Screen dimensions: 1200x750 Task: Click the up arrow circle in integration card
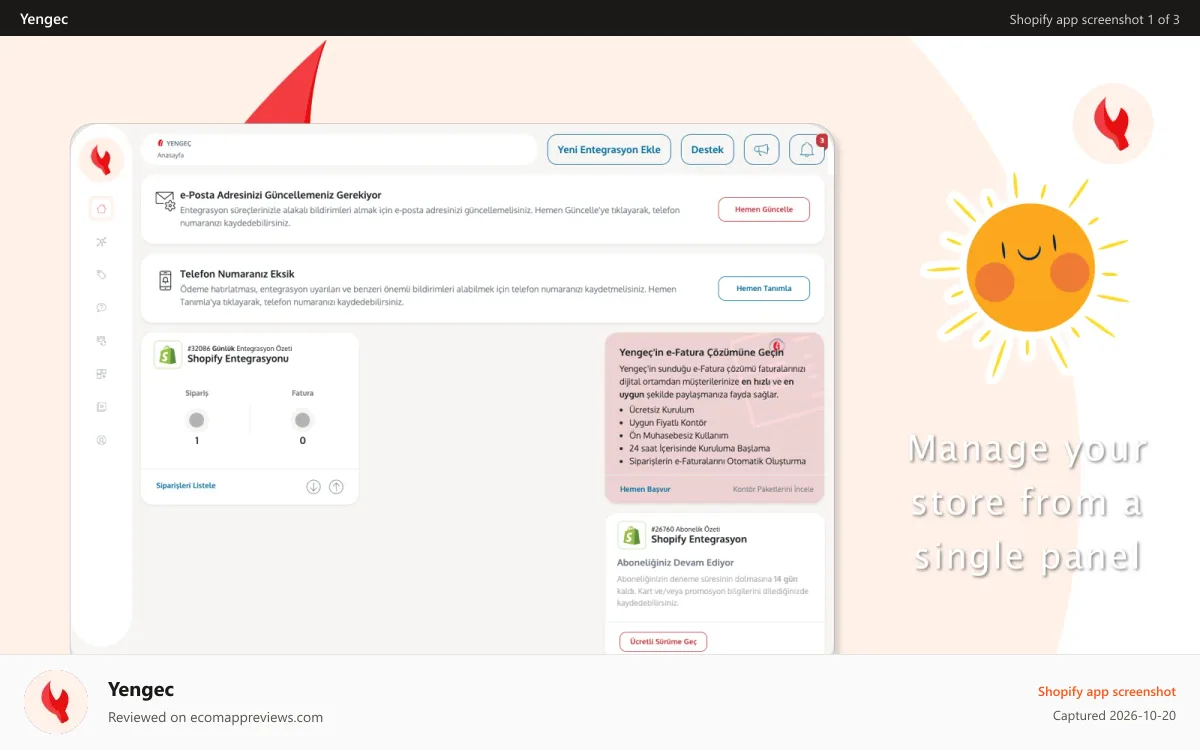336,486
